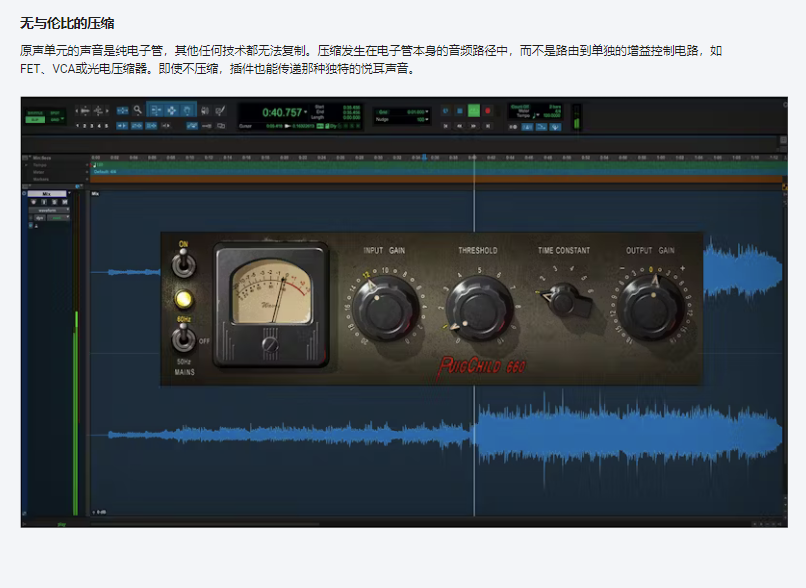Click the Stop transport button

pyautogui.click(x=460, y=111)
